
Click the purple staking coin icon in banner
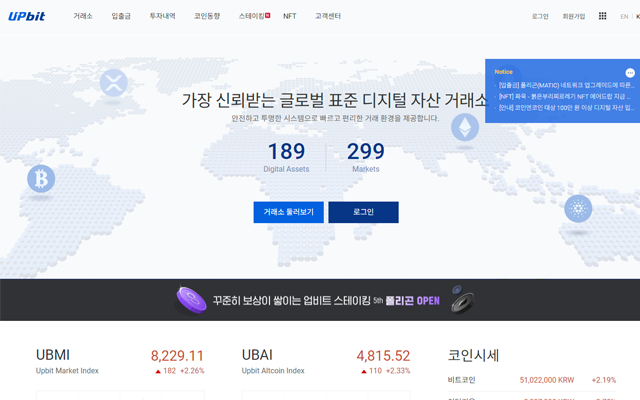point(191,300)
